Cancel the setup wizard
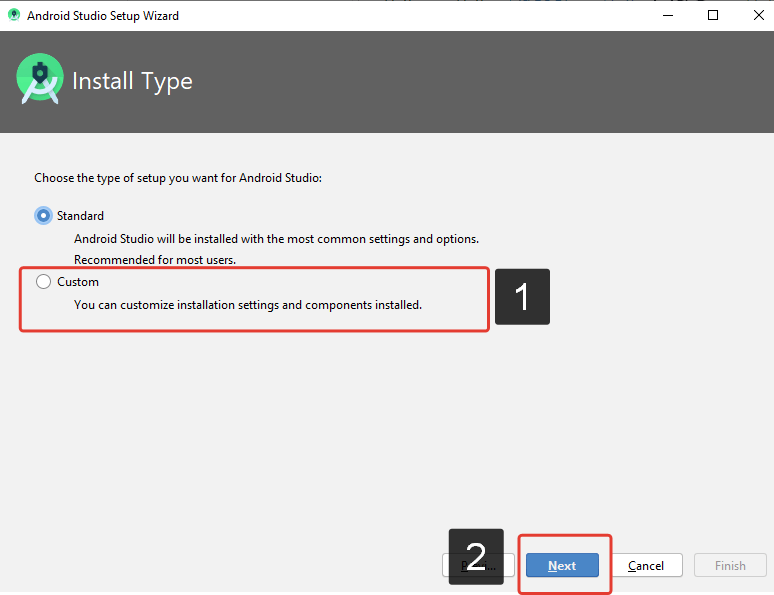Screen dimensions: 774x595 (646, 565)
